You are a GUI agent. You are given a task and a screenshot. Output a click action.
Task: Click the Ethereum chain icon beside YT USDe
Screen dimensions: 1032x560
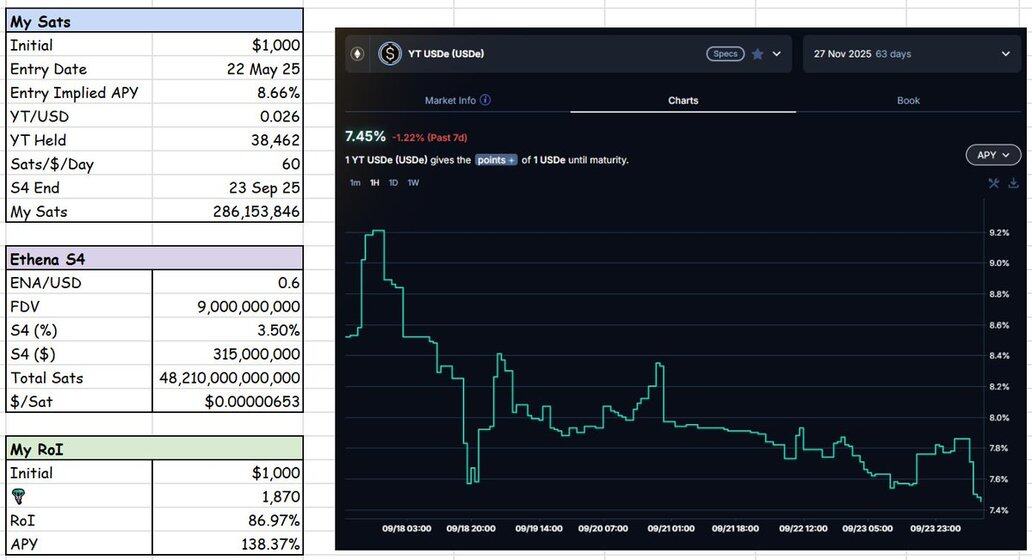point(357,54)
